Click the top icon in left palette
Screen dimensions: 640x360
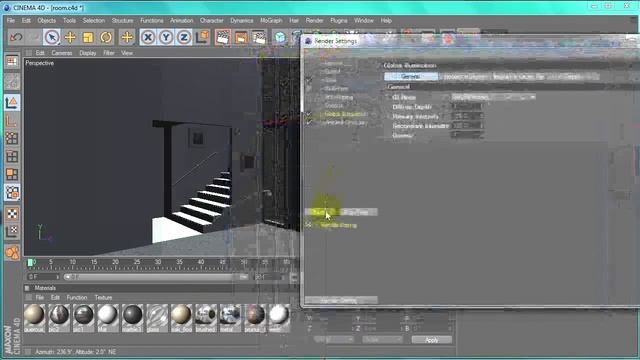tap(12, 62)
